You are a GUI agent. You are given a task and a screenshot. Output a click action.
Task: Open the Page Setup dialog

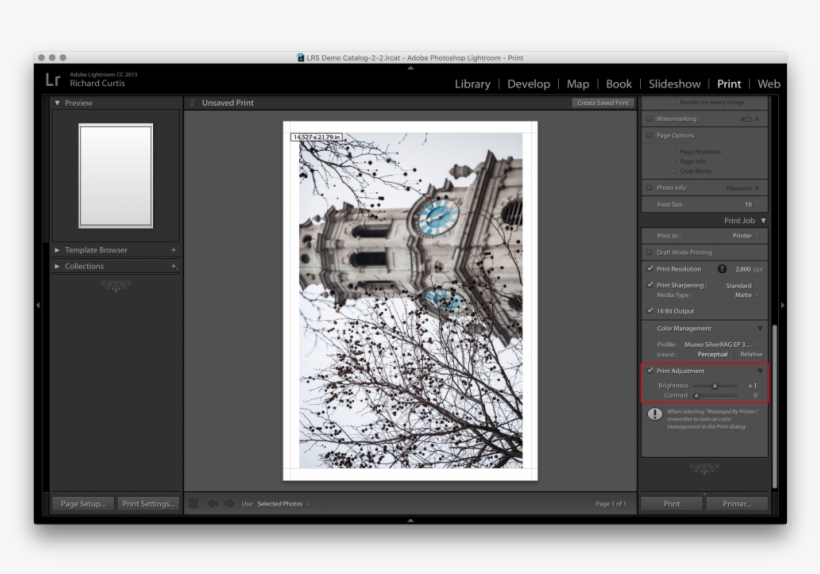click(x=83, y=503)
